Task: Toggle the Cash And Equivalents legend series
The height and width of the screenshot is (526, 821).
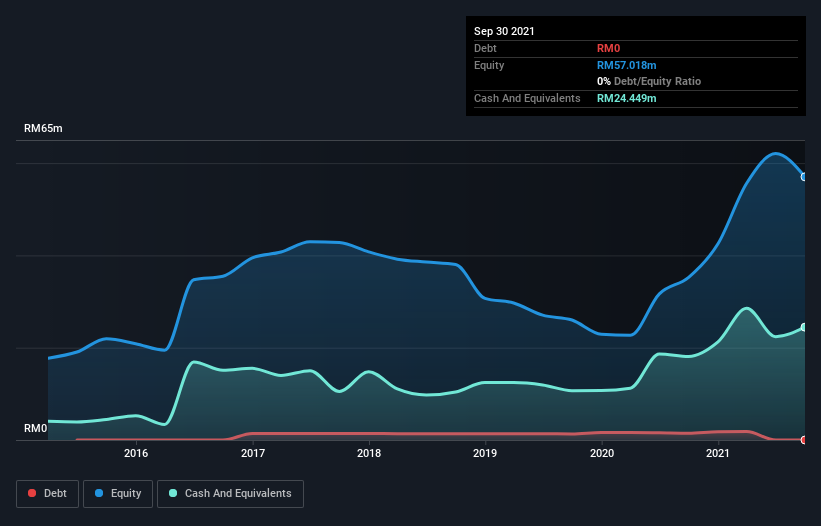Action: click(x=230, y=493)
